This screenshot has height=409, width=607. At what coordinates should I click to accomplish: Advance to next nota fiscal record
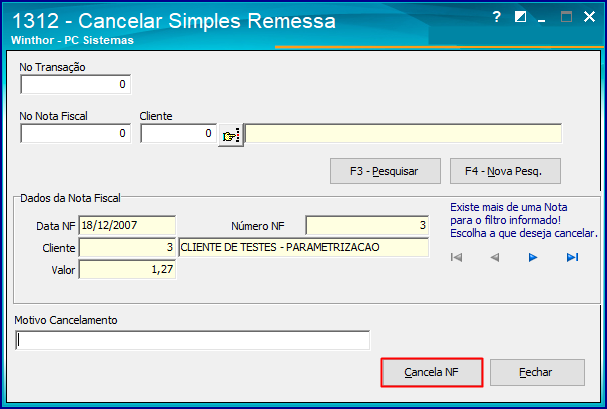(x=533, y=257)
